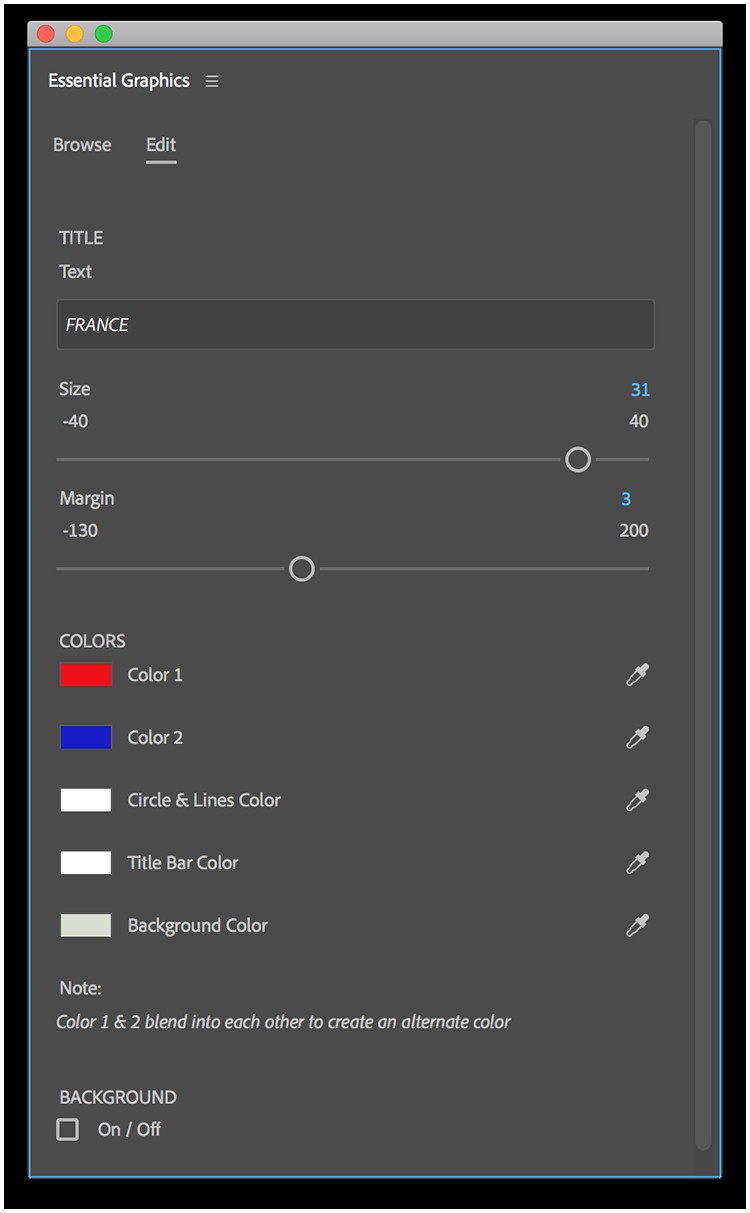
Task: Select the Edit tab
Action: 161,145
